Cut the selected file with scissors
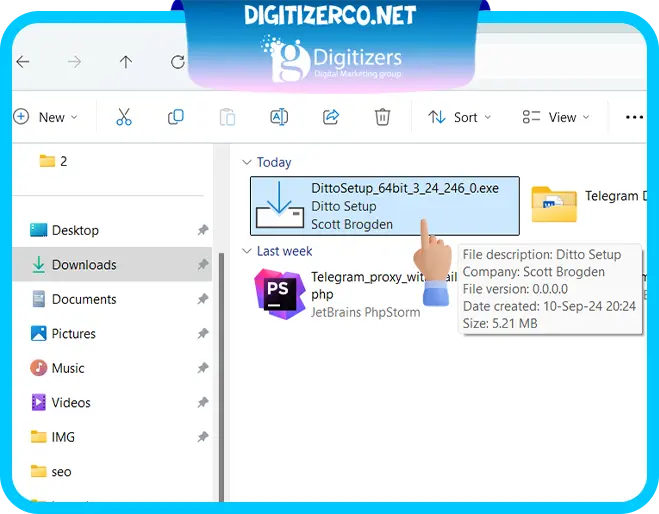659x514 pixels. point(124,117)
